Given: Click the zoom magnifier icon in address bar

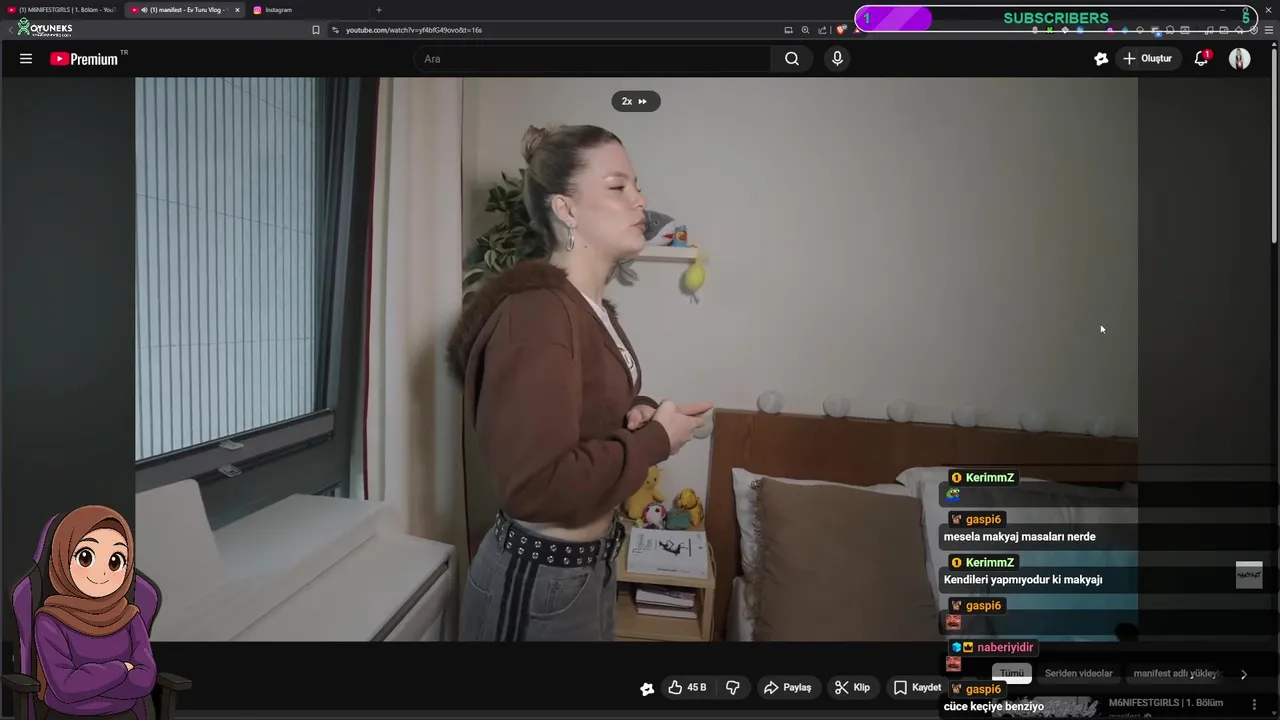Looking at the screenshot, I should tap(805, 30).
